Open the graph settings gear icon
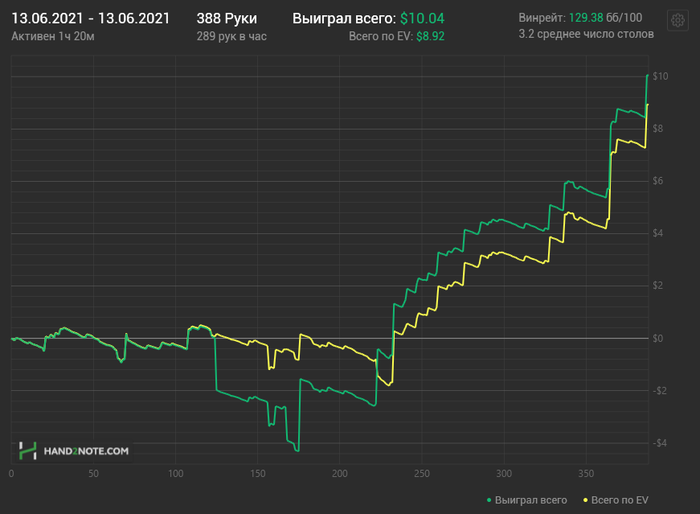 (x=678, y=20)
